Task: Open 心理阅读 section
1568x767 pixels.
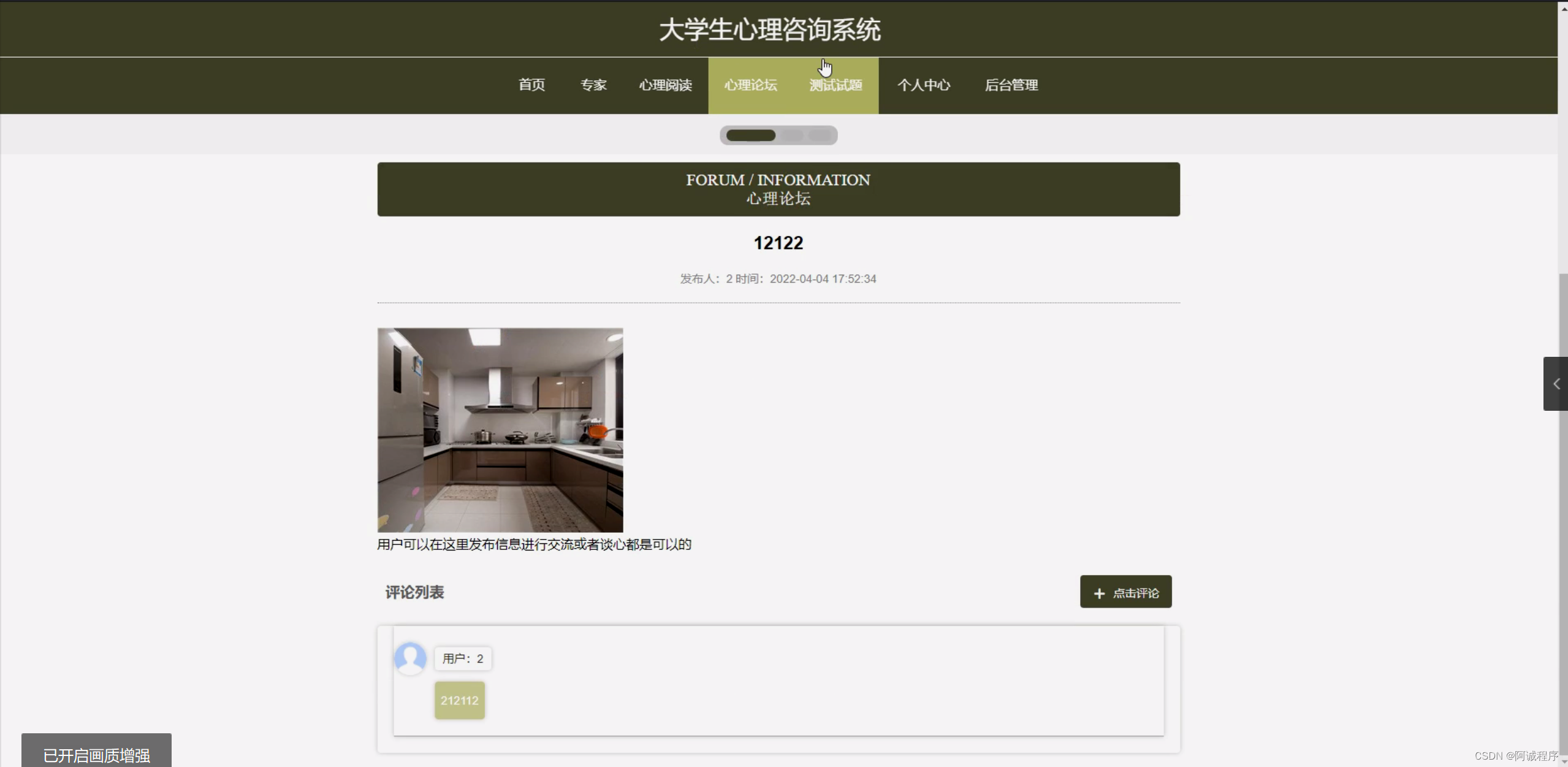Action: tap(665, 85)
